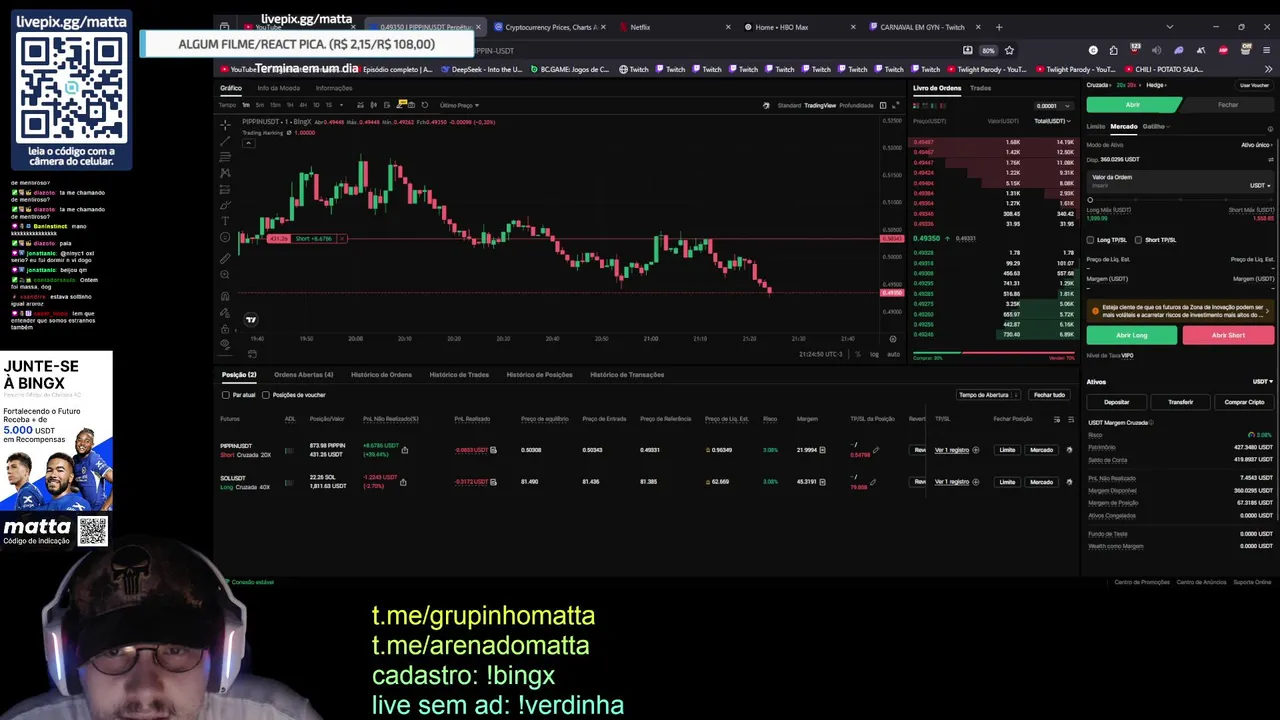Open the info icon next to Gatilho

tap(1270, 129)
